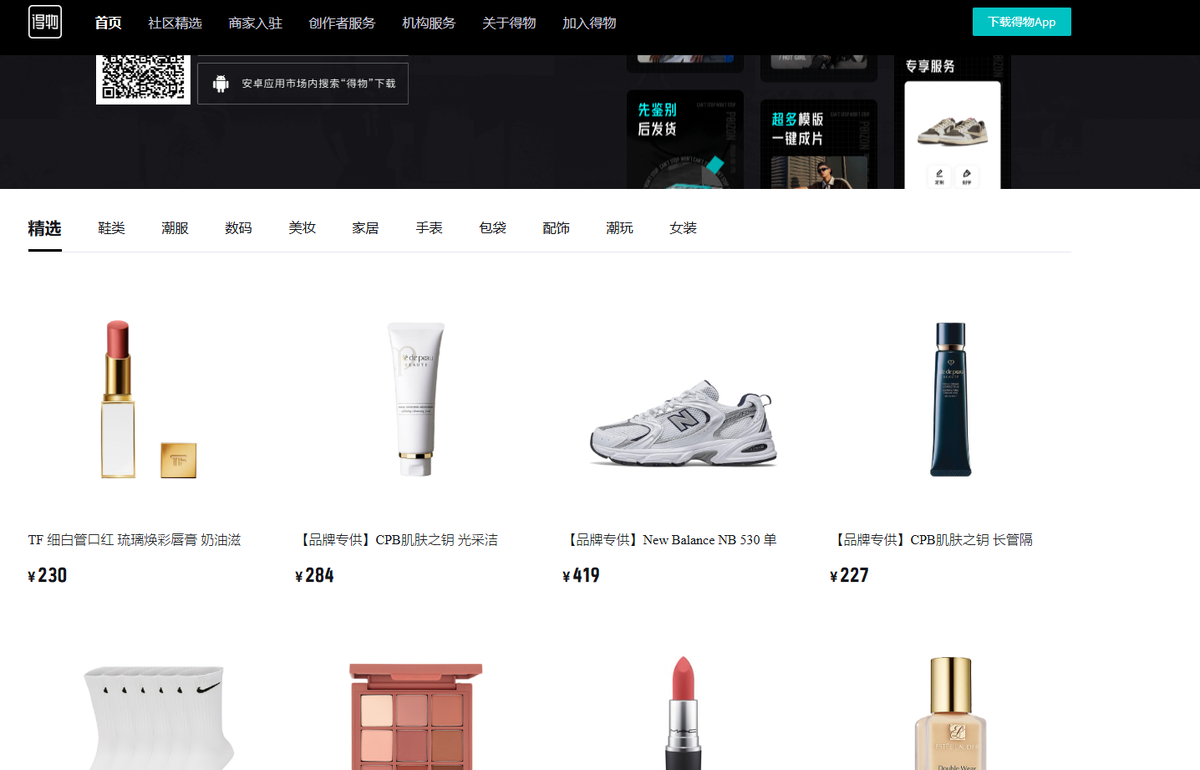Screen dimensions: 1200x770
Task: Click the ¥419 price
Action: pyautogui.click(x=582, y=575)
